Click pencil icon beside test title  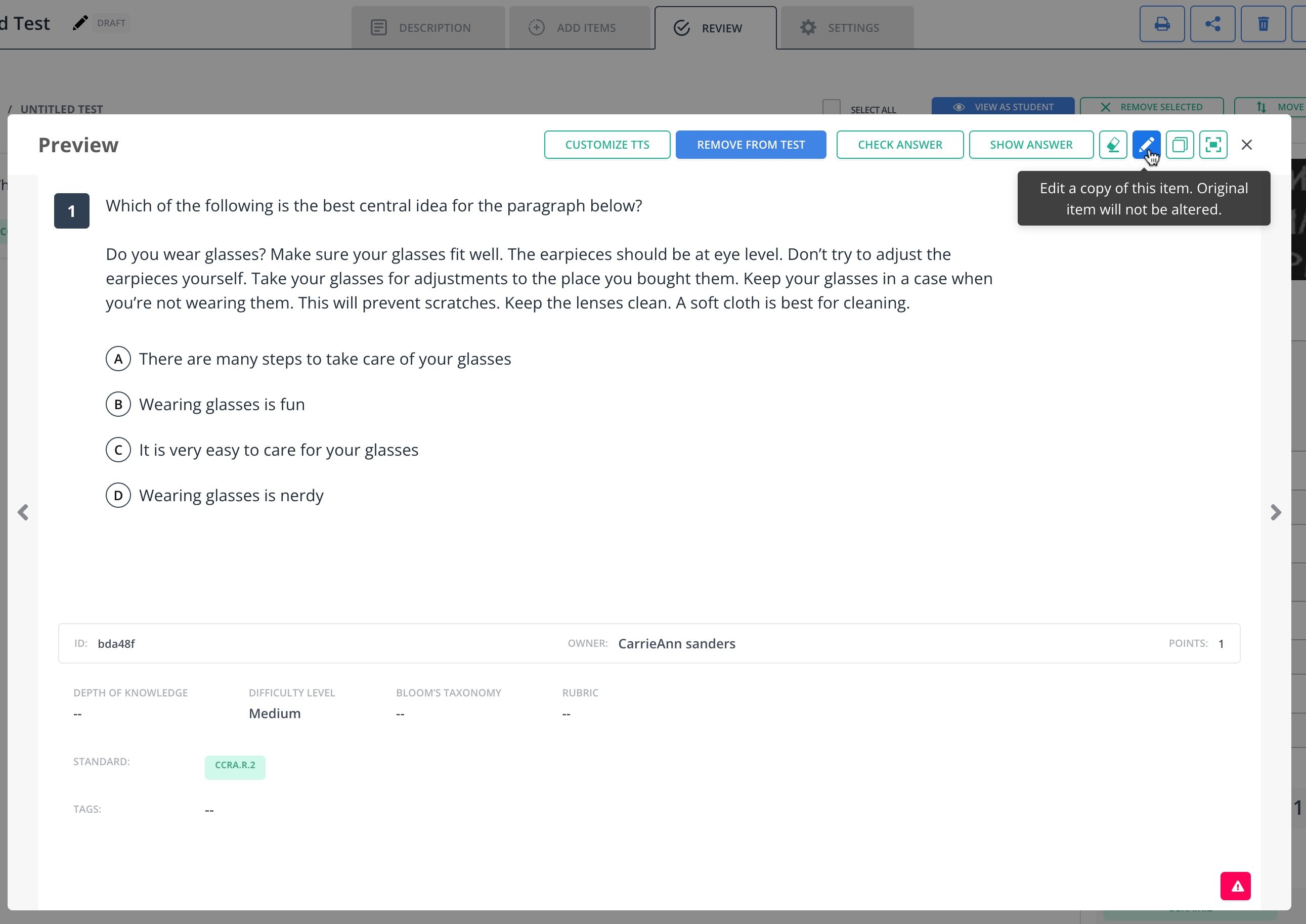click(x=80, y=23)
